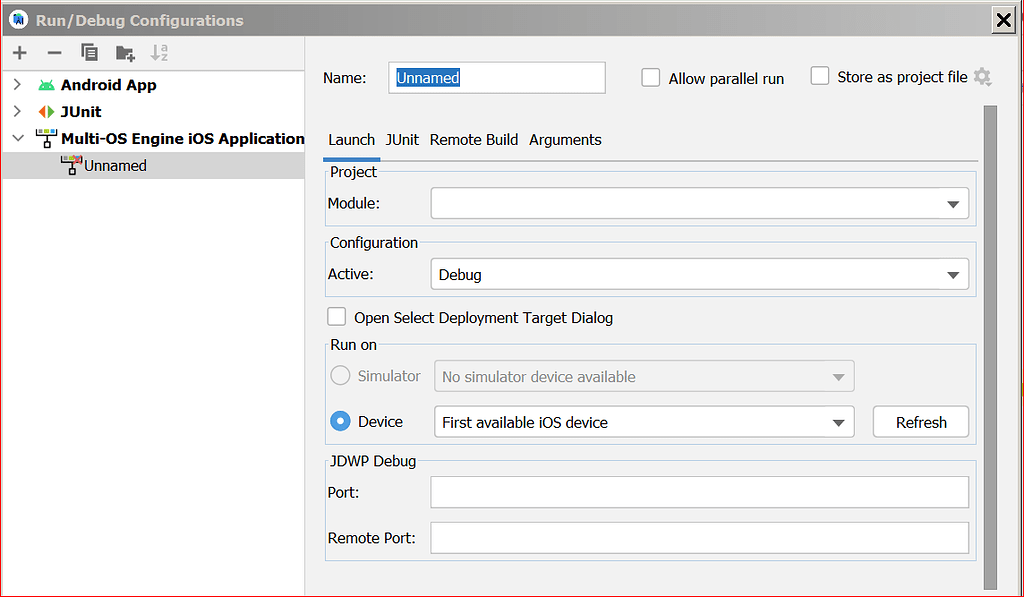
Task: Click the settings gear beside Store as project file
Action: point(982,76)
